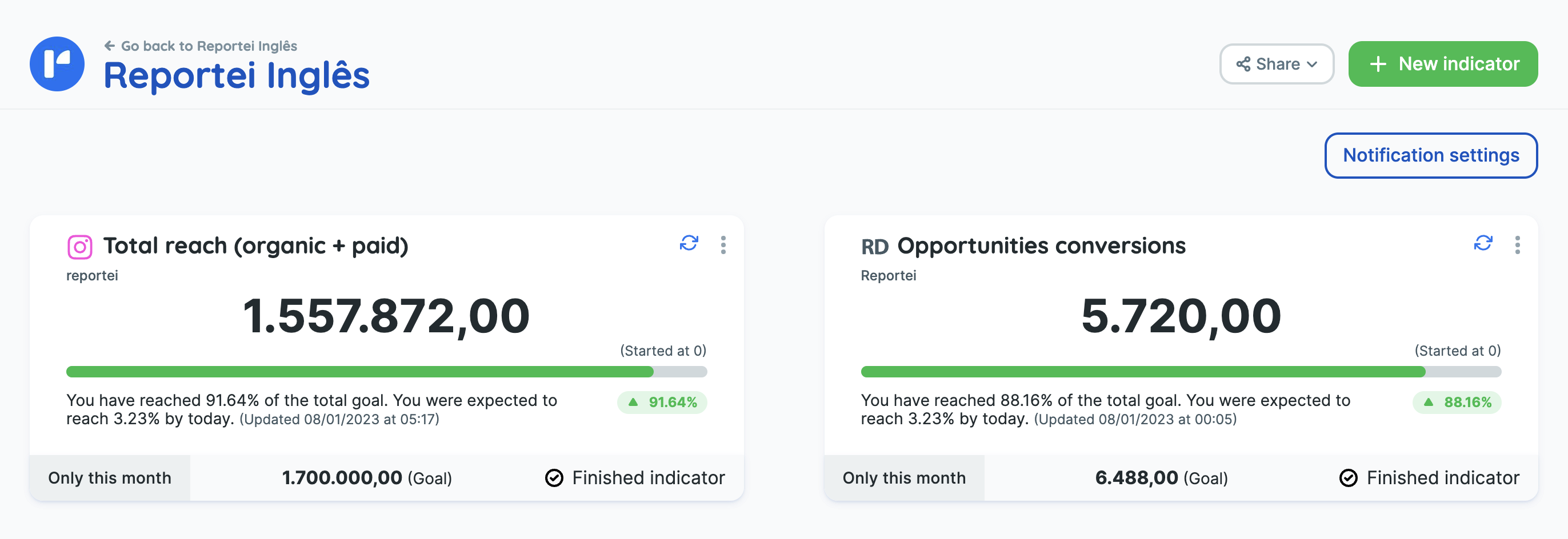Click the checkmark icon beside Finished indicator on Total reach

(554, 477)
